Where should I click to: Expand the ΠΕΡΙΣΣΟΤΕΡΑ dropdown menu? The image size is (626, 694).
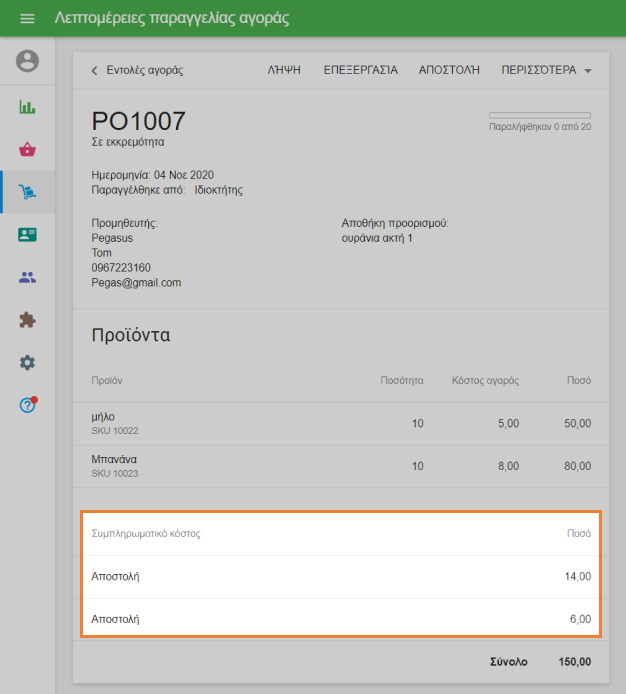pyautogui.click(x=546, y=70)
